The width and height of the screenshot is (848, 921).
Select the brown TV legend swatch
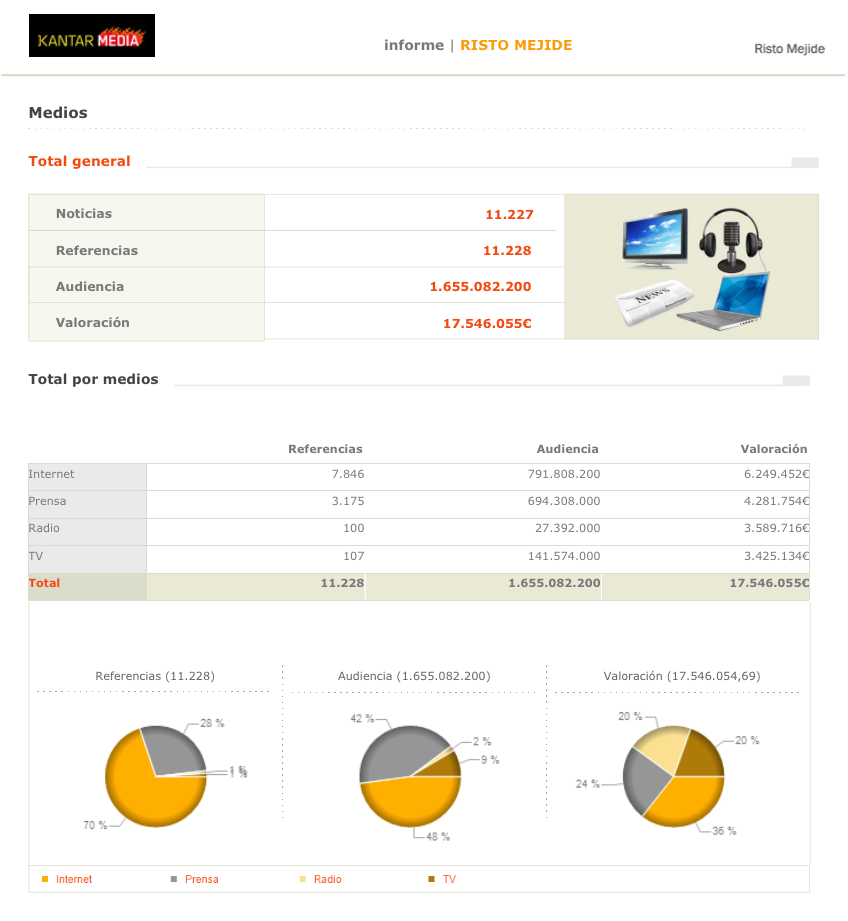click(x=432, y=879)
